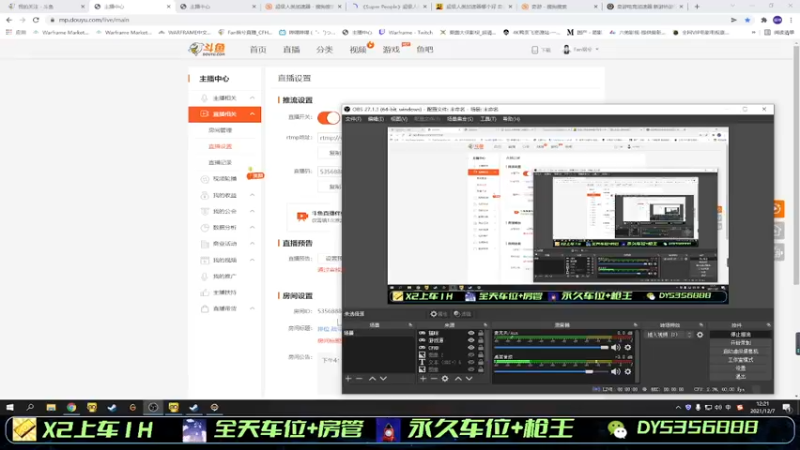
Task: Click the Chrome icon in the taskbar
Action: [x=71, y=407]
